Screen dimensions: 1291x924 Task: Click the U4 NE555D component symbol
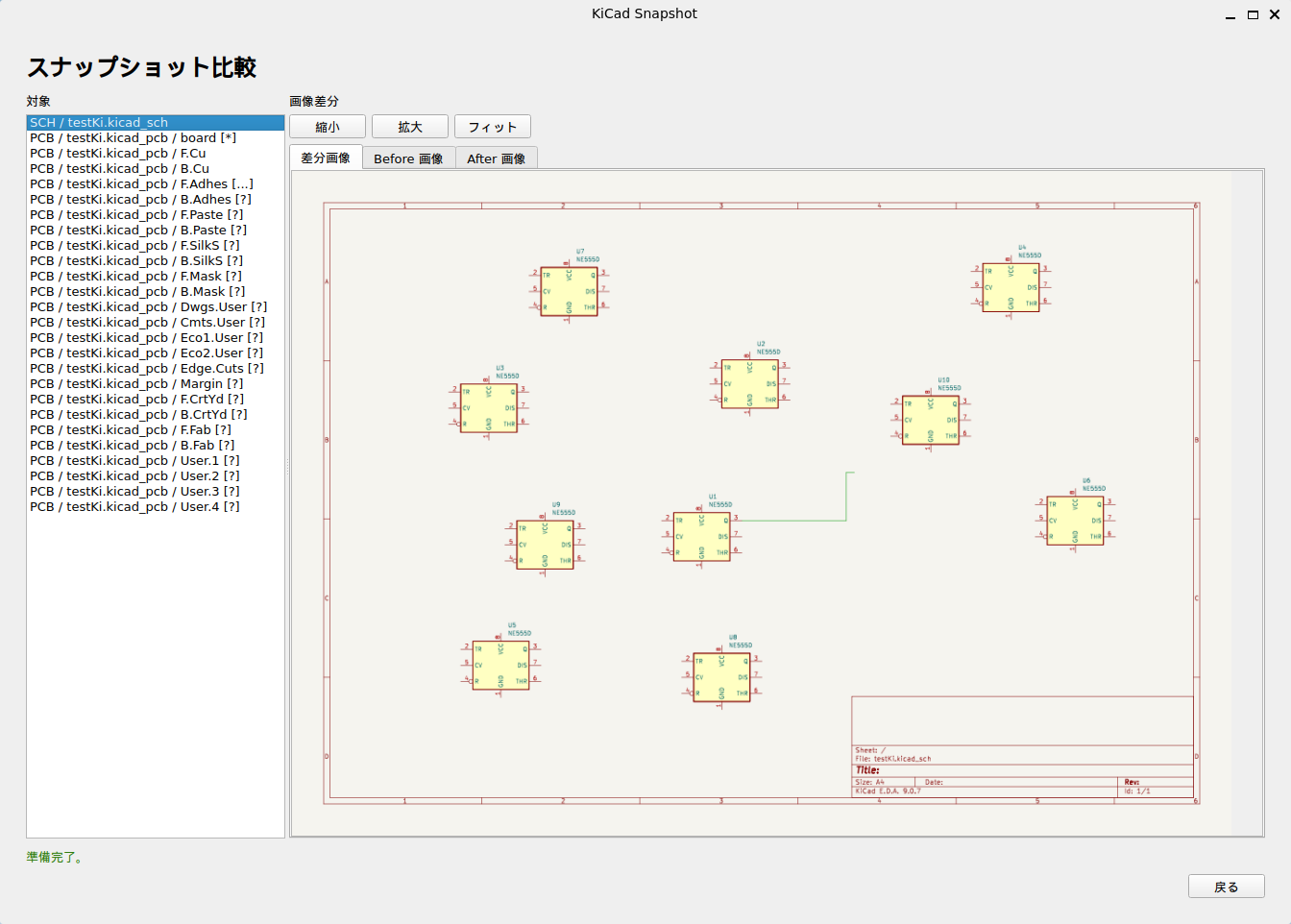click(1011, 287)
